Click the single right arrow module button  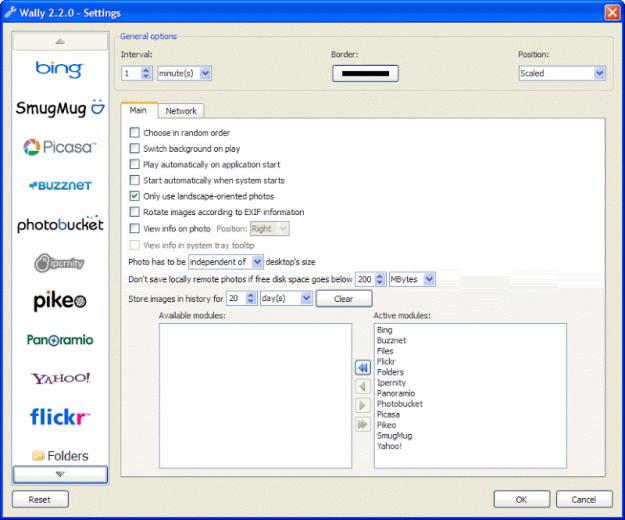[x=362, y=405]
